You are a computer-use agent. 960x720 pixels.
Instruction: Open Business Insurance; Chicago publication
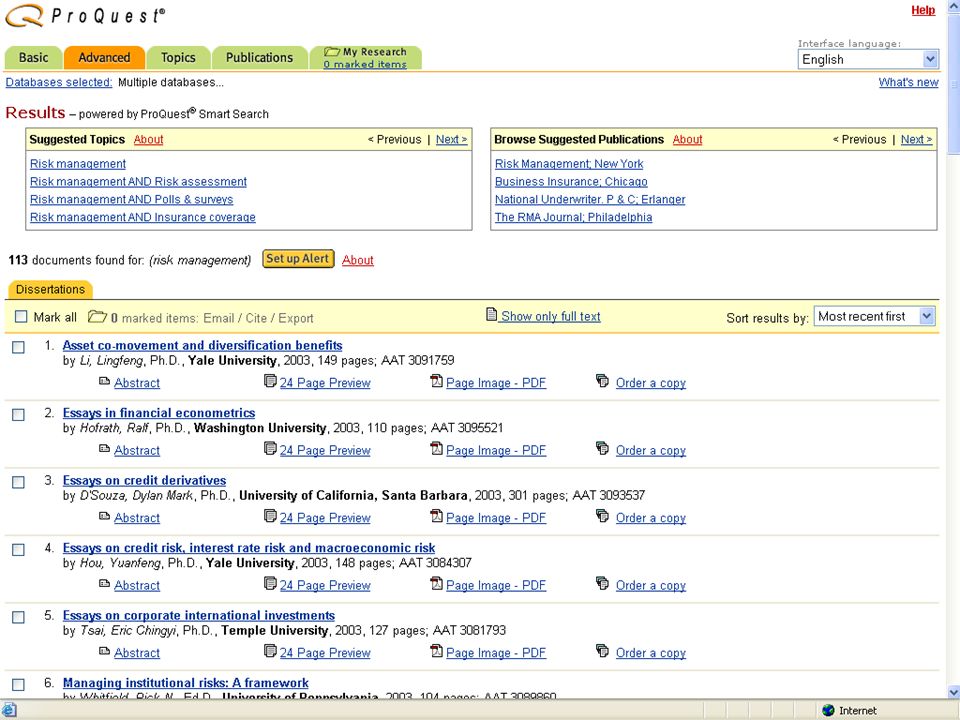(x=571, y=182)
